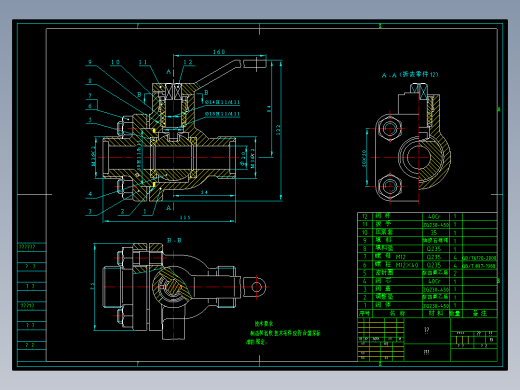The height and width of the screenshot is (390, 520).
Task: Select balloon label "9" in the main section view
Action: point(90,62)
